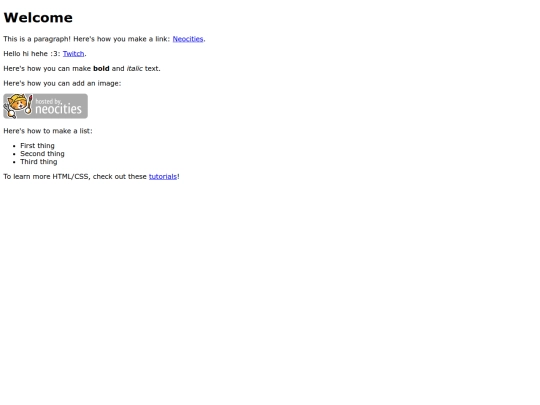Click the bold word 'bold'
The height and width of the screenshot is (405, 540).
pos(101,69)
